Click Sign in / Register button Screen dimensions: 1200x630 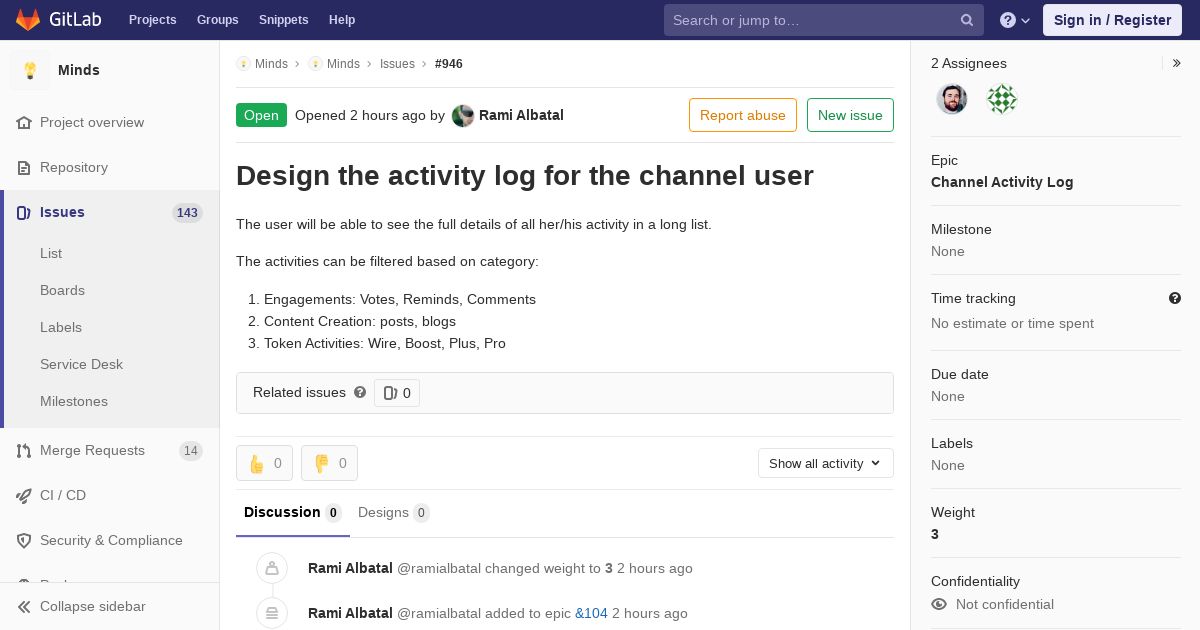(1112, 20)
